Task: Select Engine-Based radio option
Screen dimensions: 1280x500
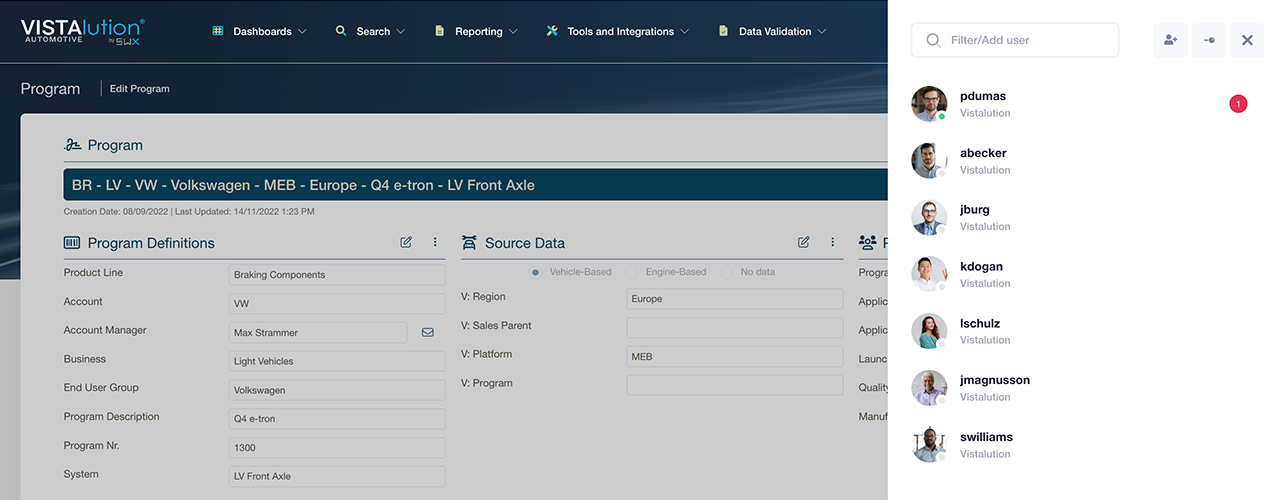Action: tap(631, 272)
